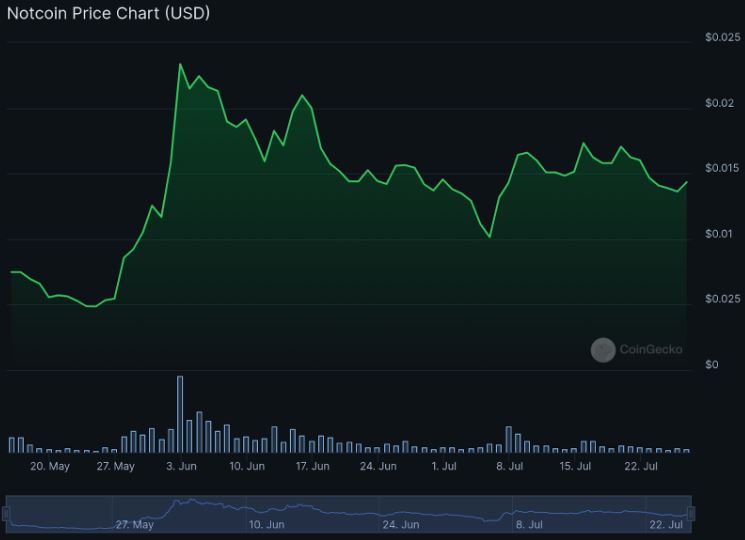Click the right range navigator handle

[x=690, y=513]
